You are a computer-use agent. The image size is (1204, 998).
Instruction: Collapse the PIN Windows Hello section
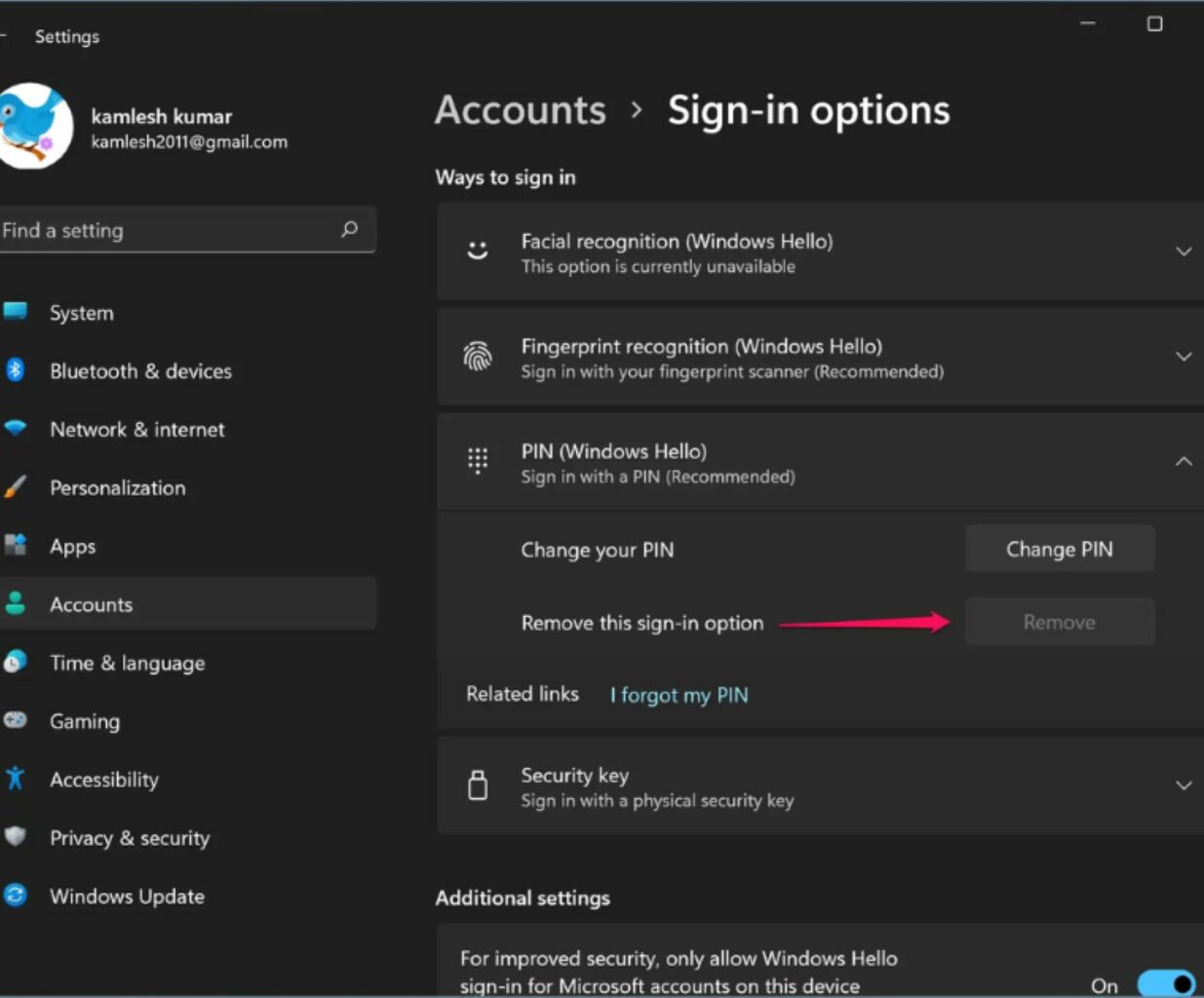pyautogui.click(x=1183, y=461)
